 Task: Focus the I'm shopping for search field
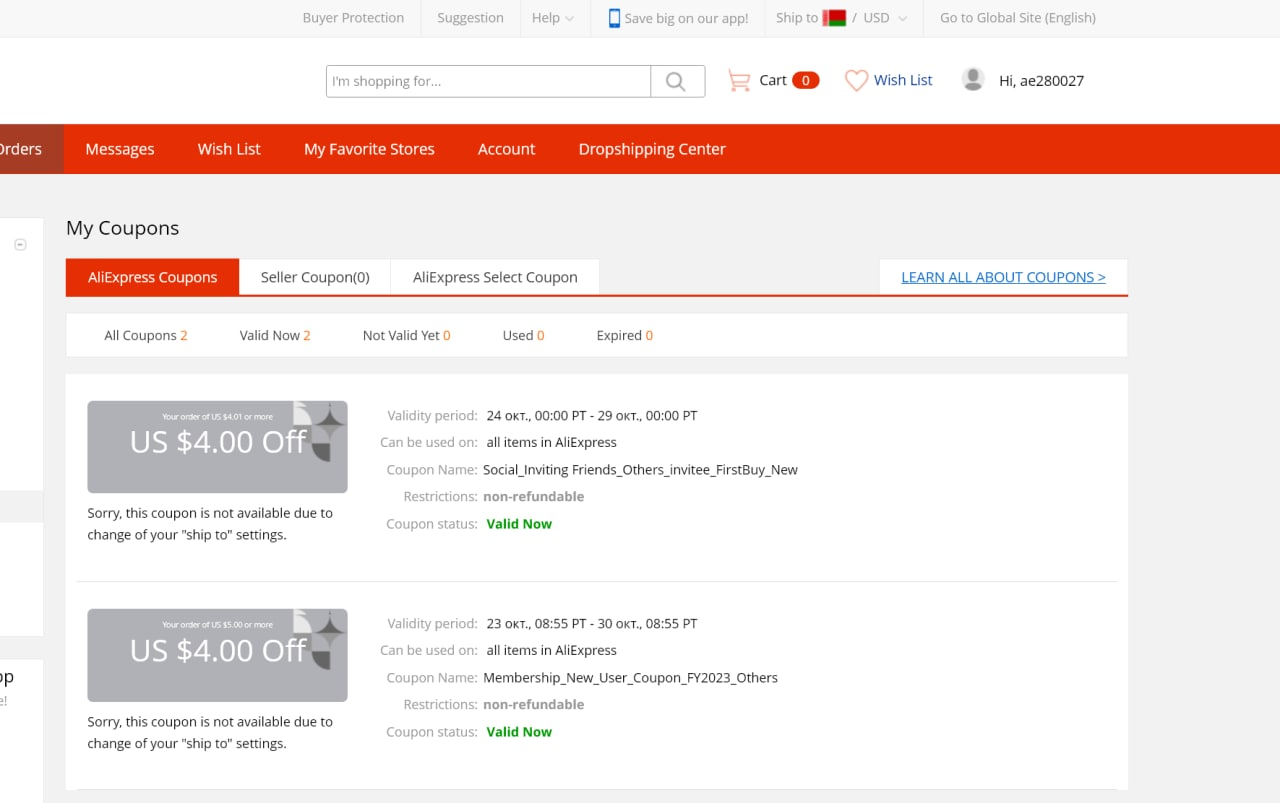point(488,81)
